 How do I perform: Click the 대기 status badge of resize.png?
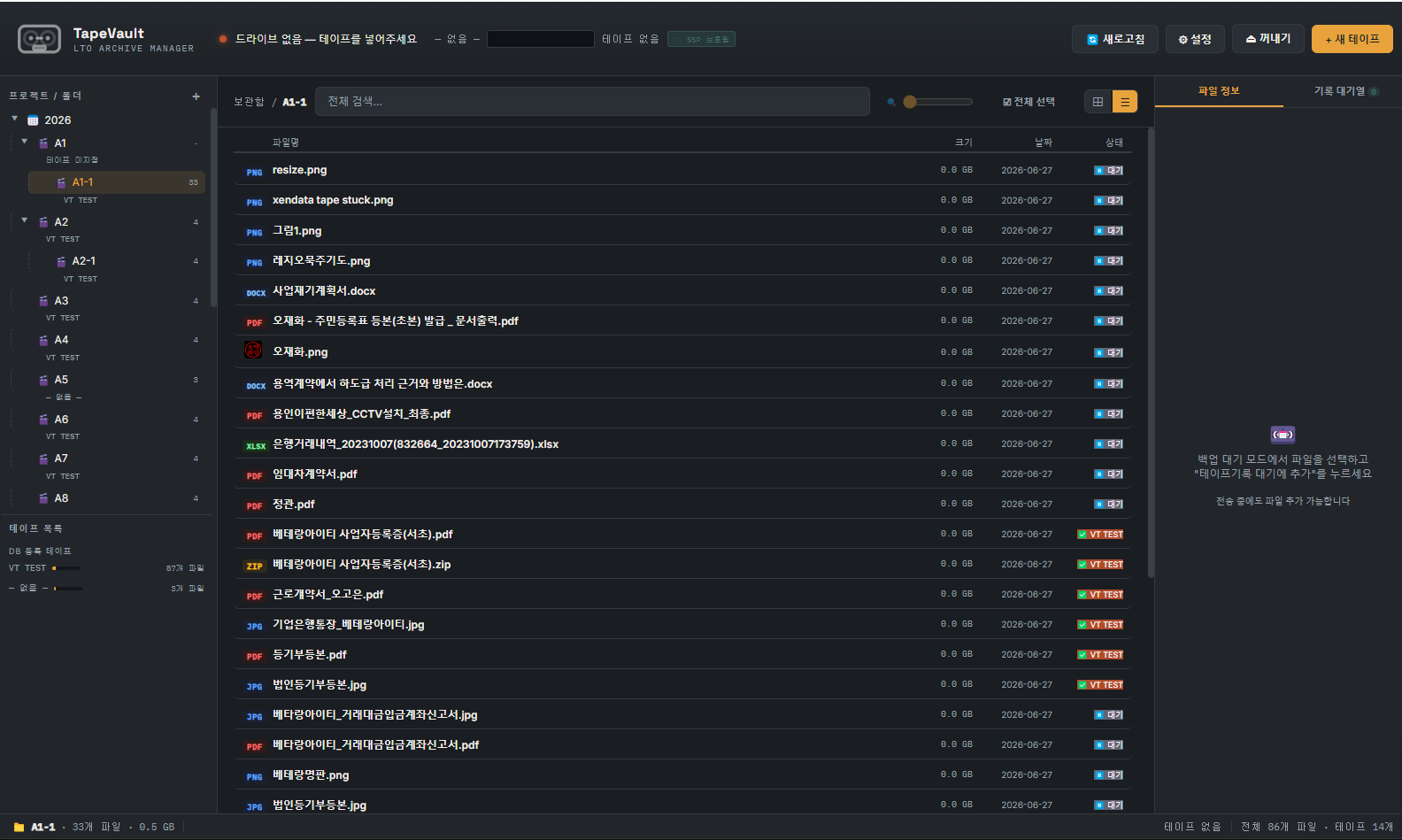(1109, 171)
